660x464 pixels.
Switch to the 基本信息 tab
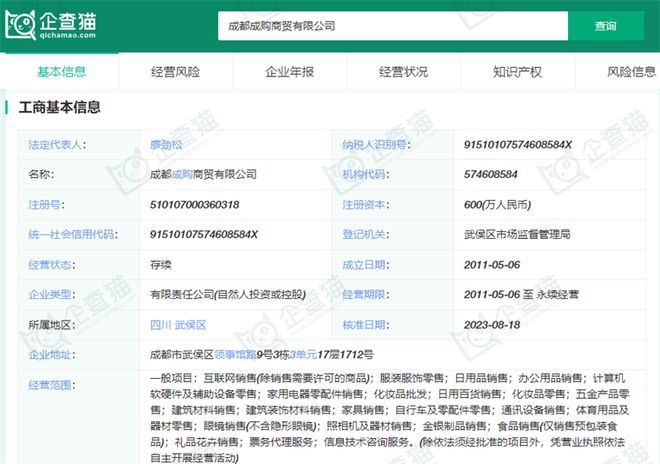(61, 72)
